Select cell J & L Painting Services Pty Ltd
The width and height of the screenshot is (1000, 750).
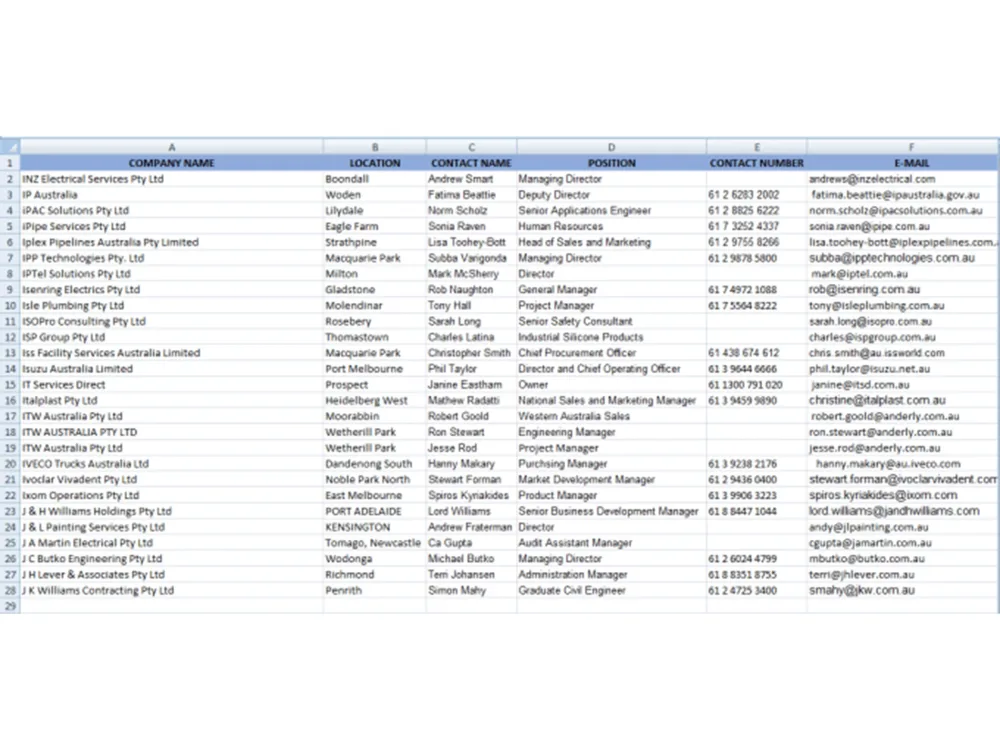click(x=172, y=527)
